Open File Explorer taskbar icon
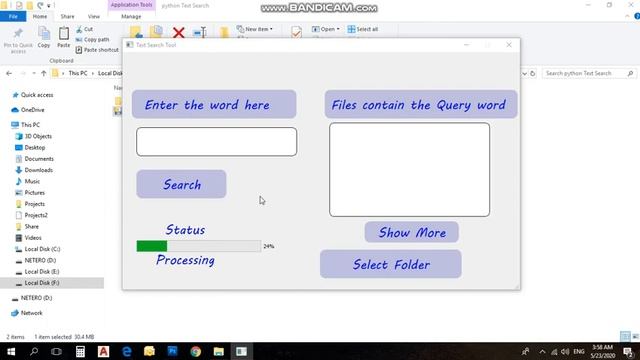The width and height of the screenshot is (640, 360). click(x=219, y=351)
